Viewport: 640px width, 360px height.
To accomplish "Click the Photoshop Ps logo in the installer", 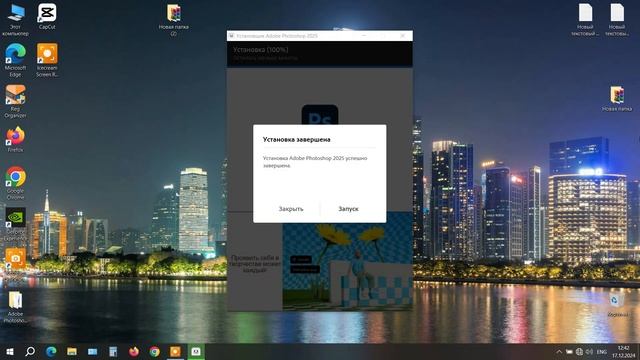I will [320, 115].
